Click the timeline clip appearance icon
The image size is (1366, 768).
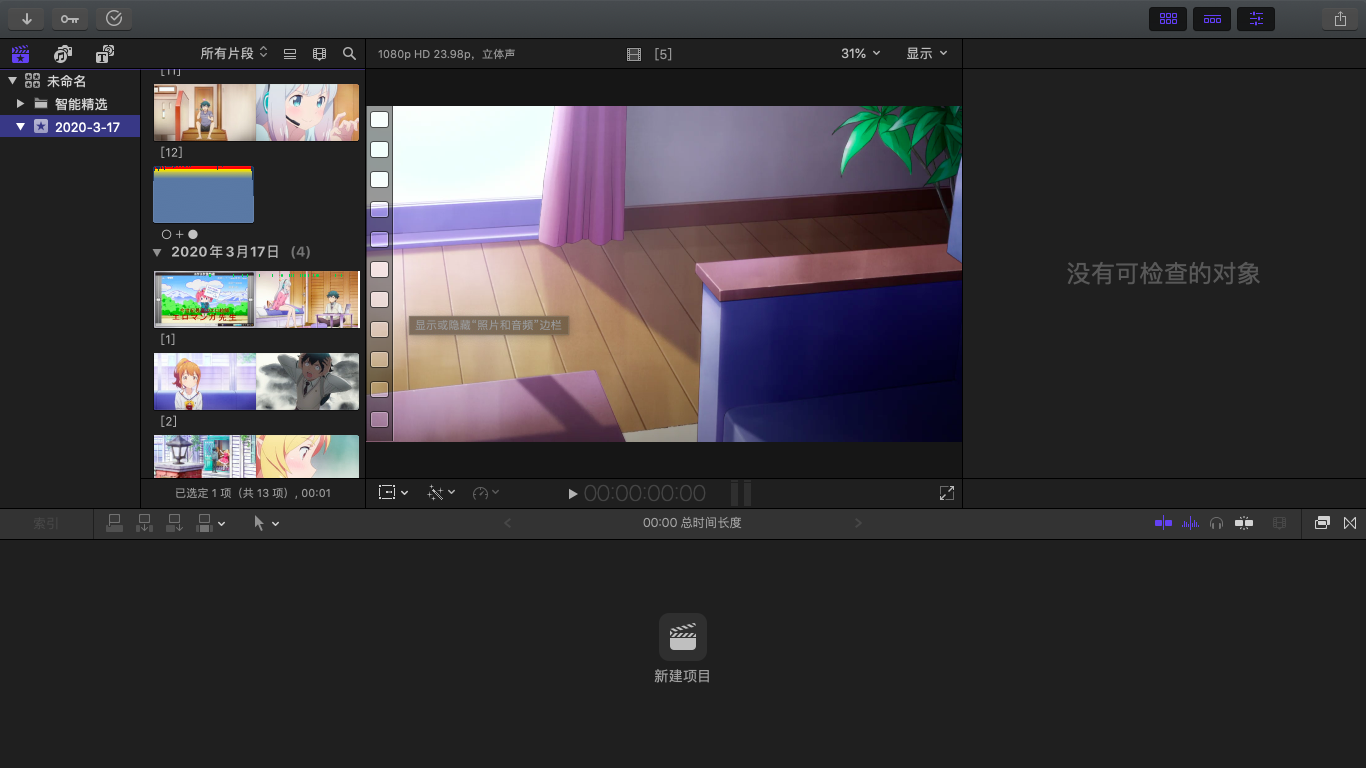coord(1279,523)
